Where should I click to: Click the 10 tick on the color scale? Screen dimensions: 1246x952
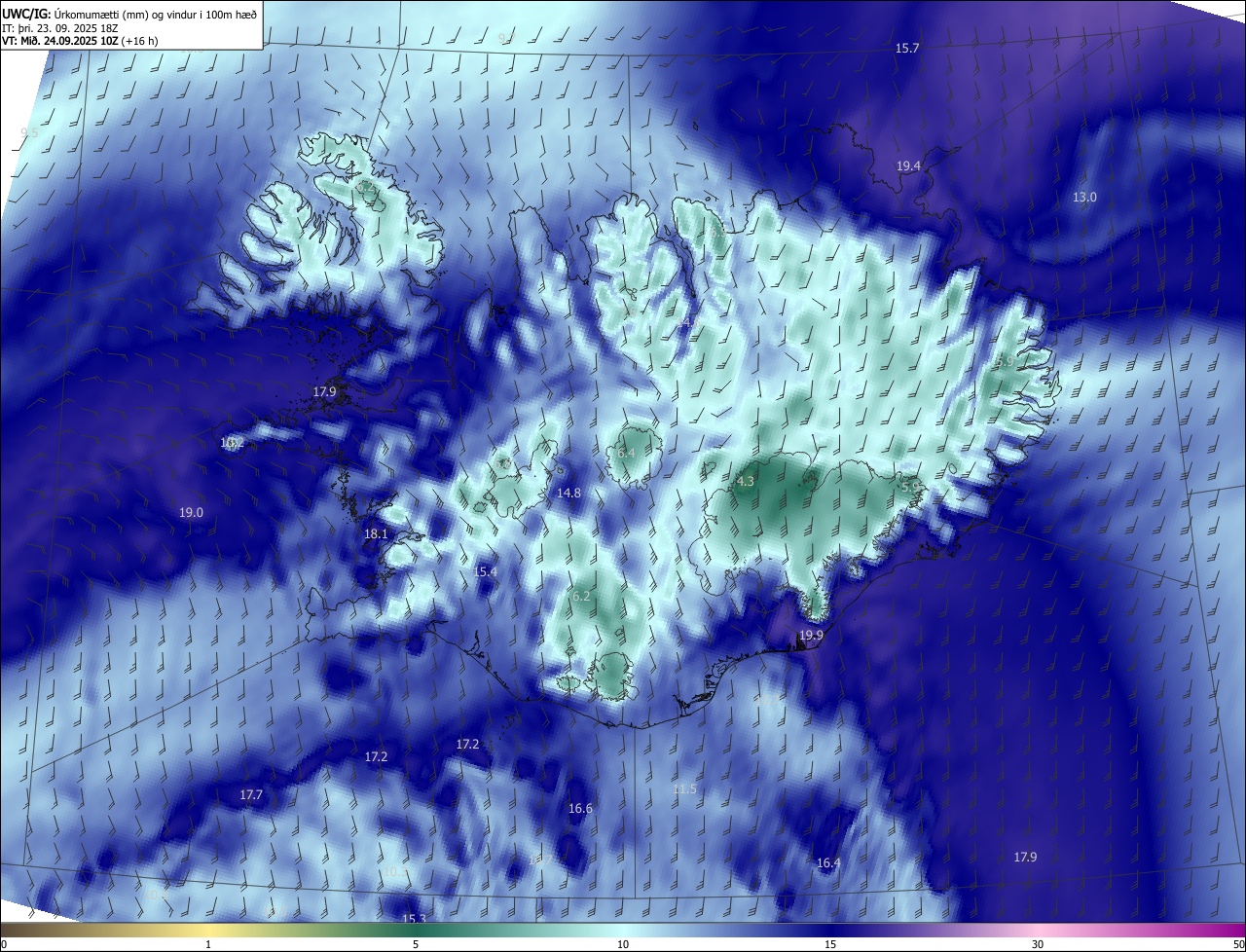click(x=623, y=944)
